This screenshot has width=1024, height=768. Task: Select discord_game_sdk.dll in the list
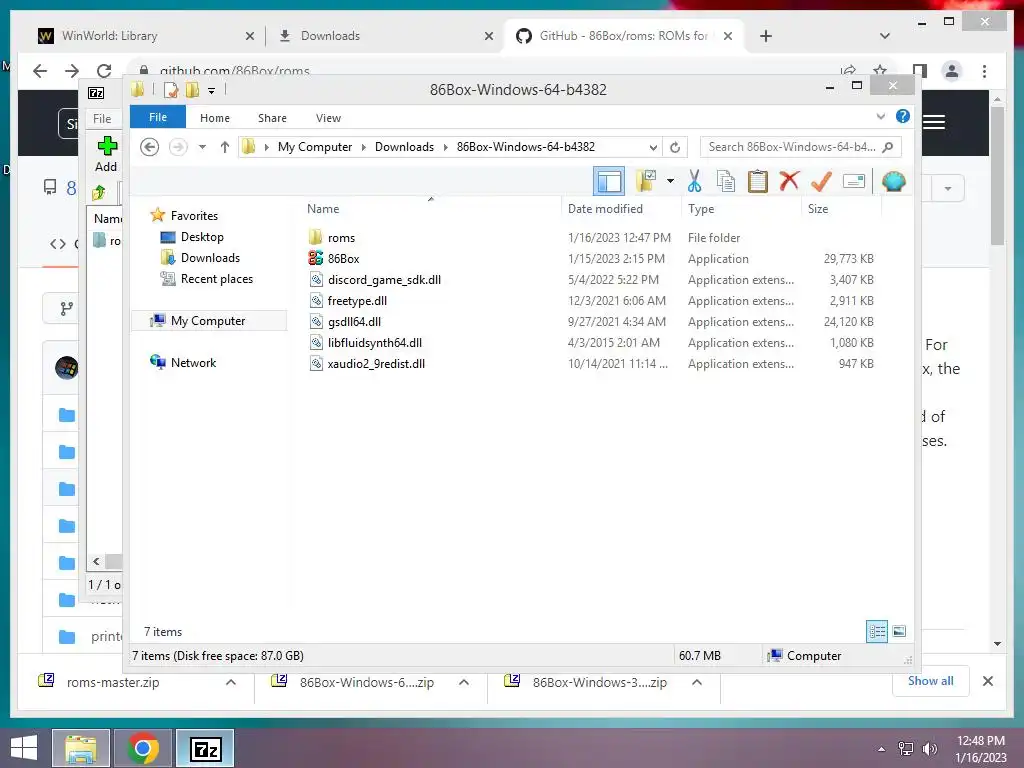(384, 280)
